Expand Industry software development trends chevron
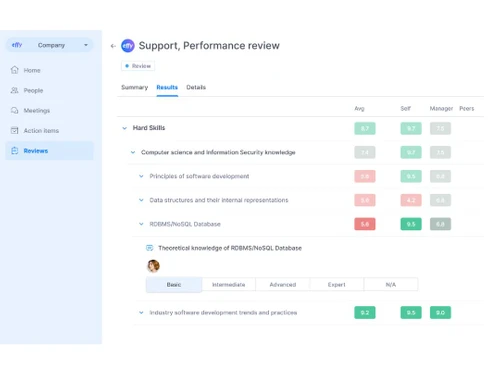500x375 pixels. click(141, 313)
